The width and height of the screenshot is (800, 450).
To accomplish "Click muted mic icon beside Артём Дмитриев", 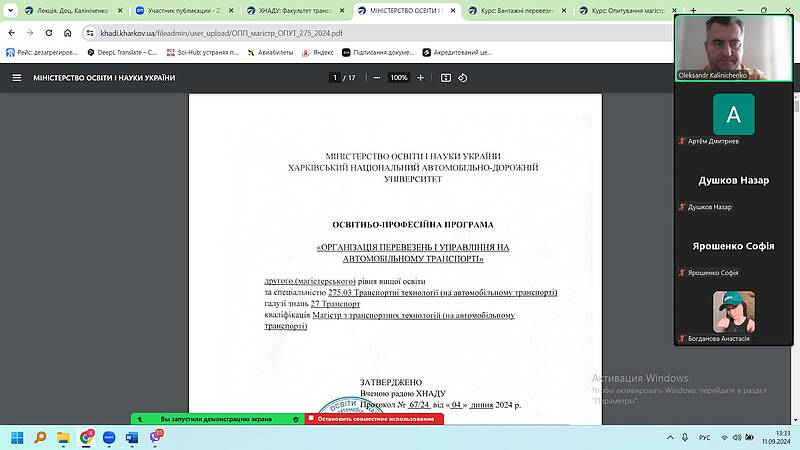I will coord(682,141).
